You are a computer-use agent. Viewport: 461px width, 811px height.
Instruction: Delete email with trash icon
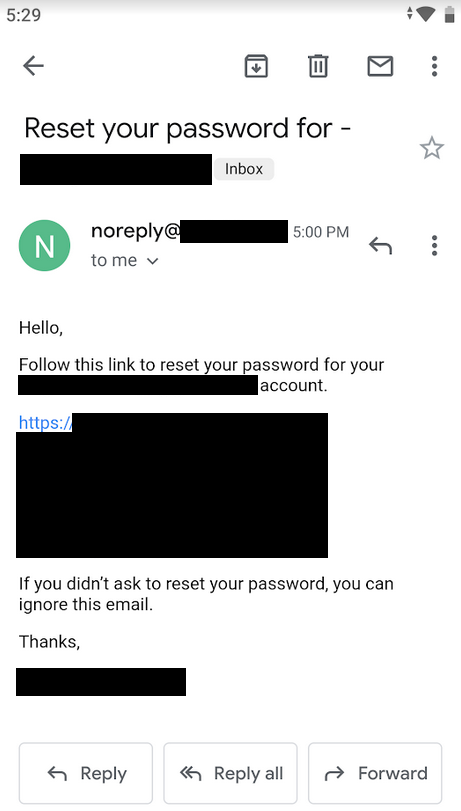click(318, 66)
